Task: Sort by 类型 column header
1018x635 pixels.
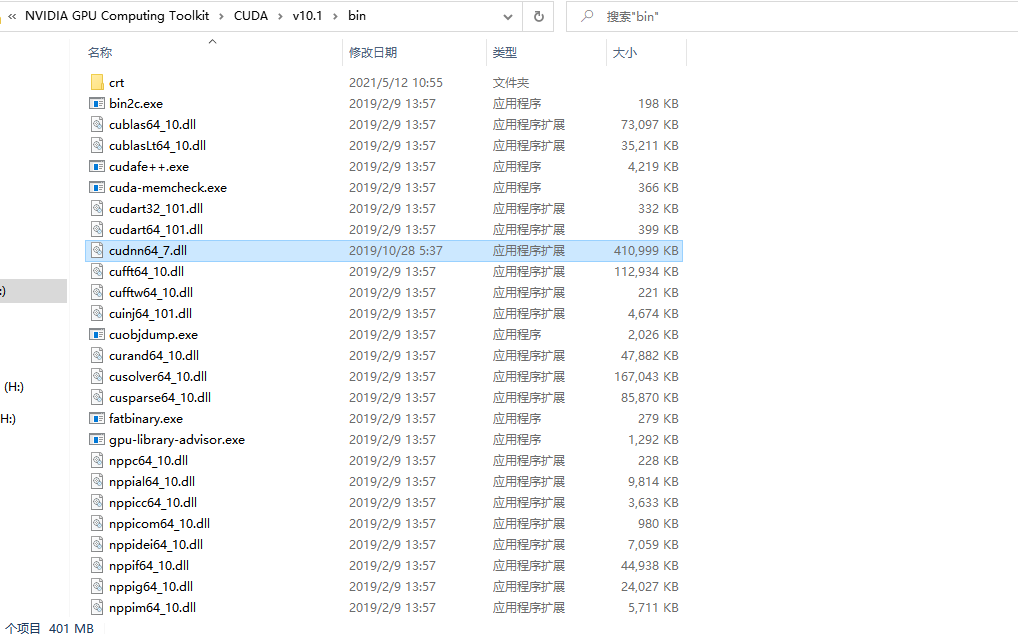Action: (x=504, y=53)
